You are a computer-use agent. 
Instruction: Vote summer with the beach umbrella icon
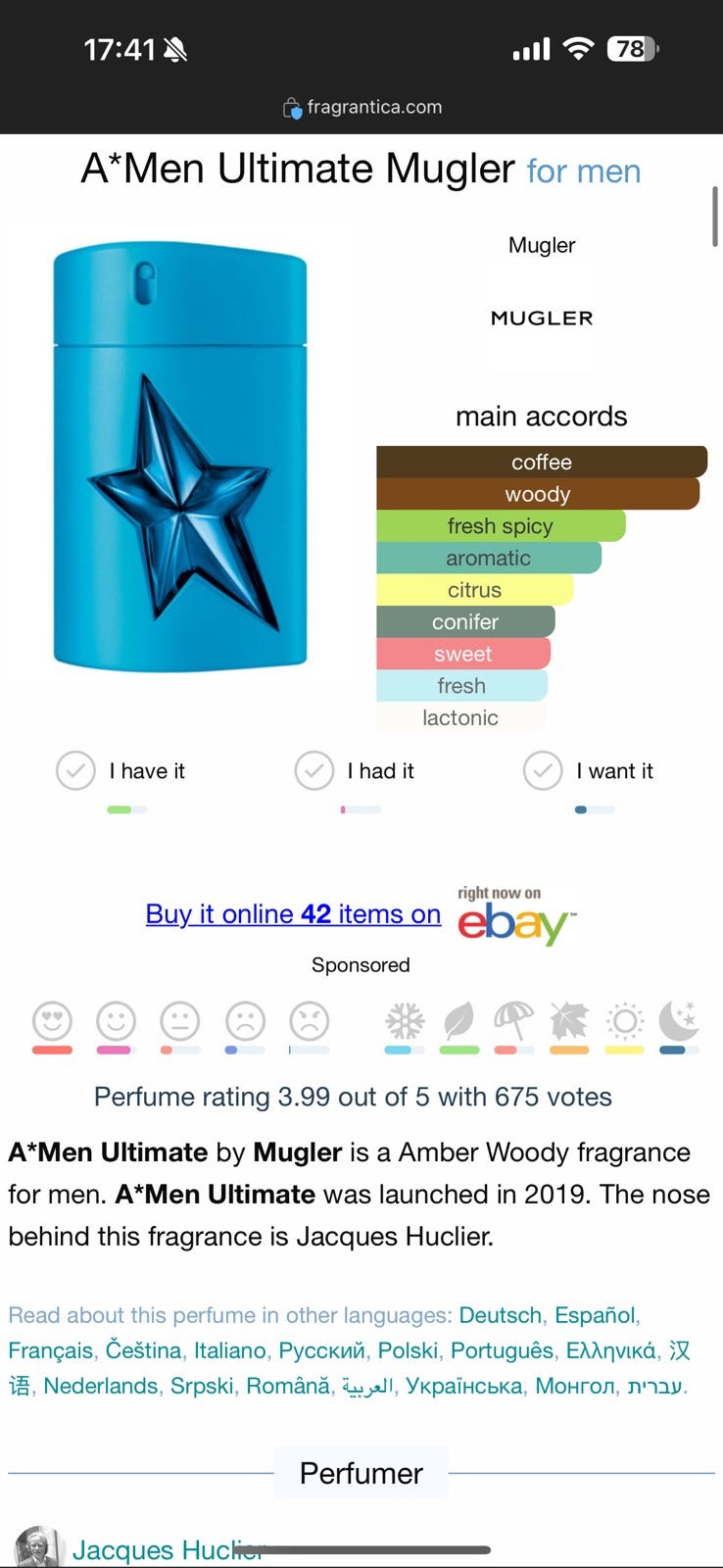pos(514,1022)
